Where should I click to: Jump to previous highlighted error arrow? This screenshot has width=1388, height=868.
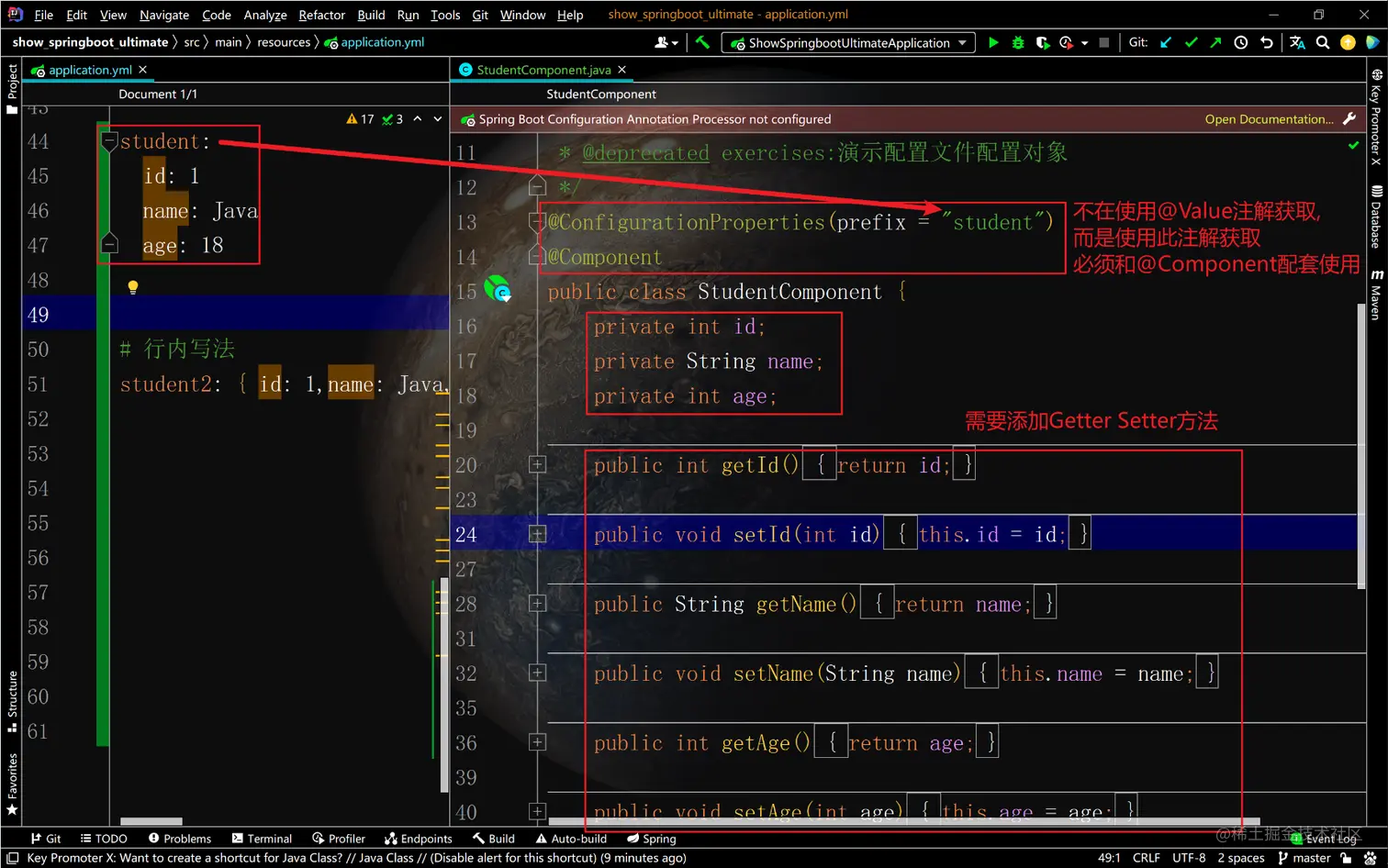[x=418, y=119]
